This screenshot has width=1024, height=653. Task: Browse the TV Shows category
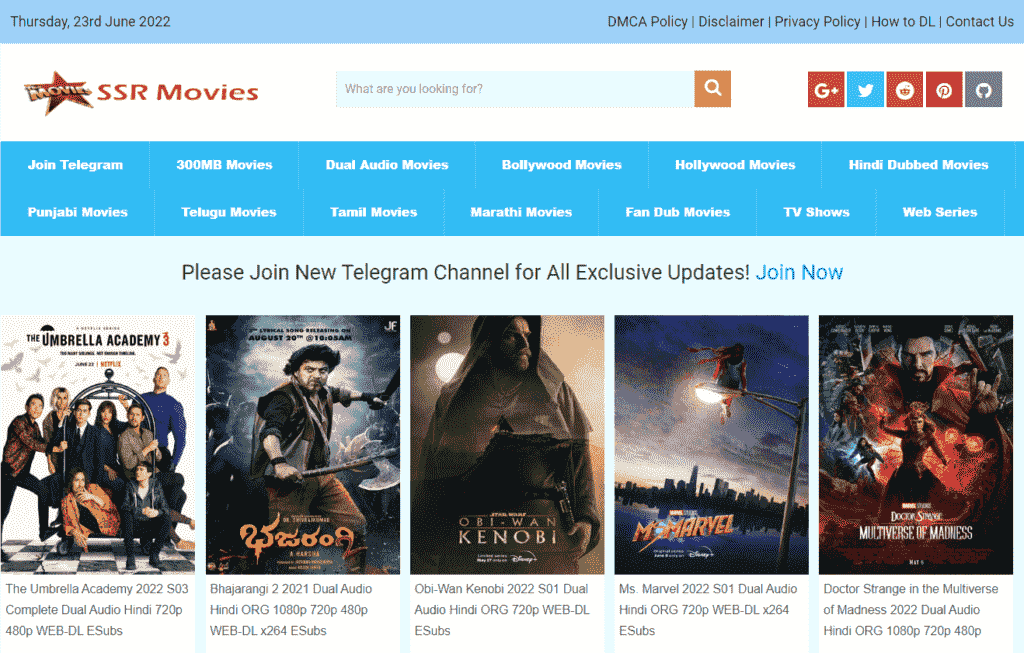[816, 212]
